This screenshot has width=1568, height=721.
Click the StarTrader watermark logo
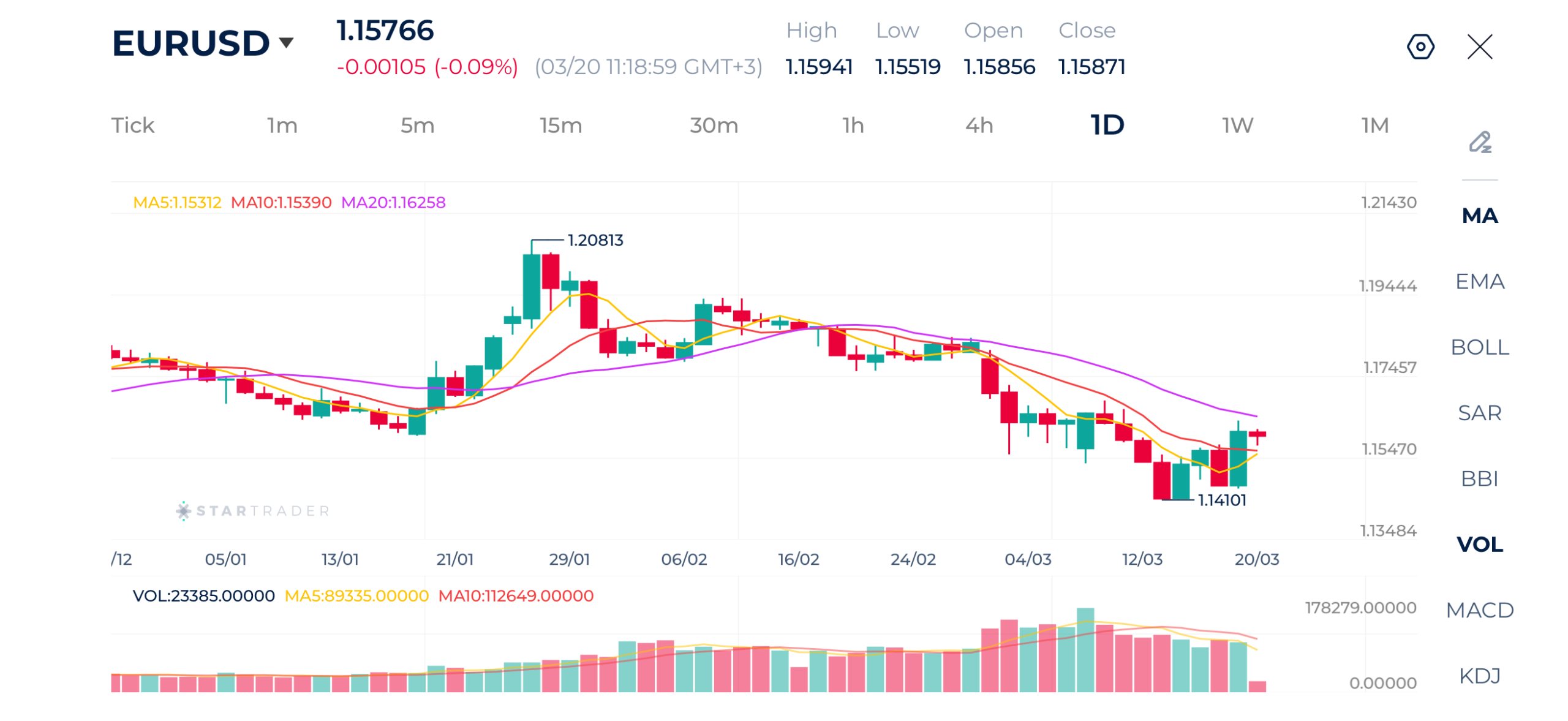(x=253, y=510)
